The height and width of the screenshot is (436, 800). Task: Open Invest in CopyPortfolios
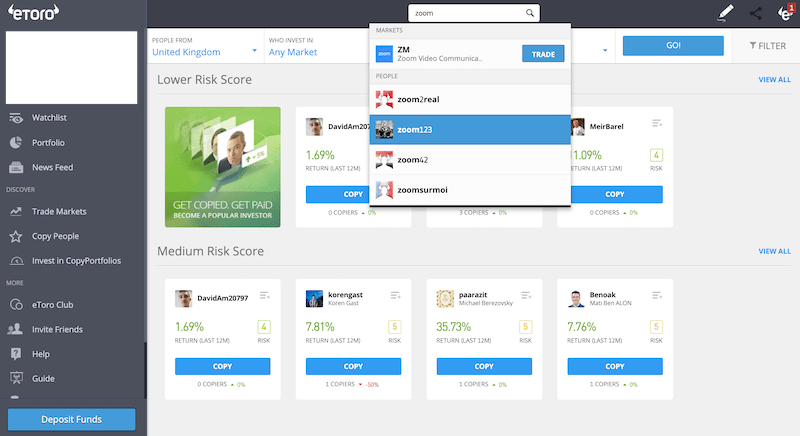pos(76,261)
